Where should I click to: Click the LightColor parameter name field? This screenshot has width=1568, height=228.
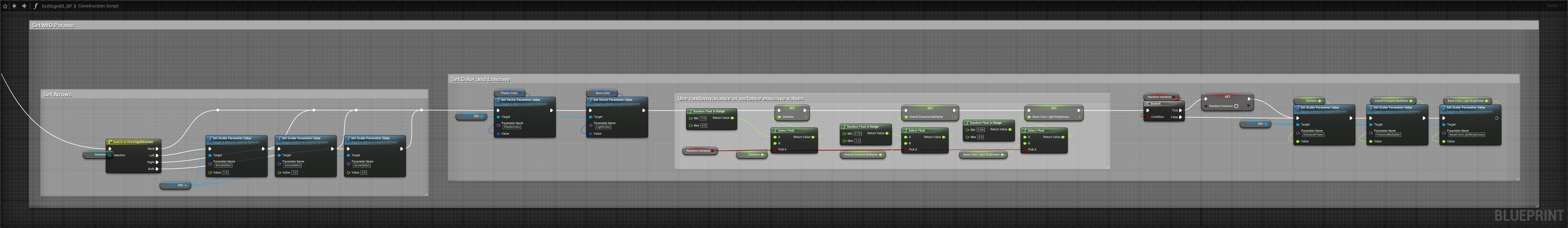(x=603, y=127)
